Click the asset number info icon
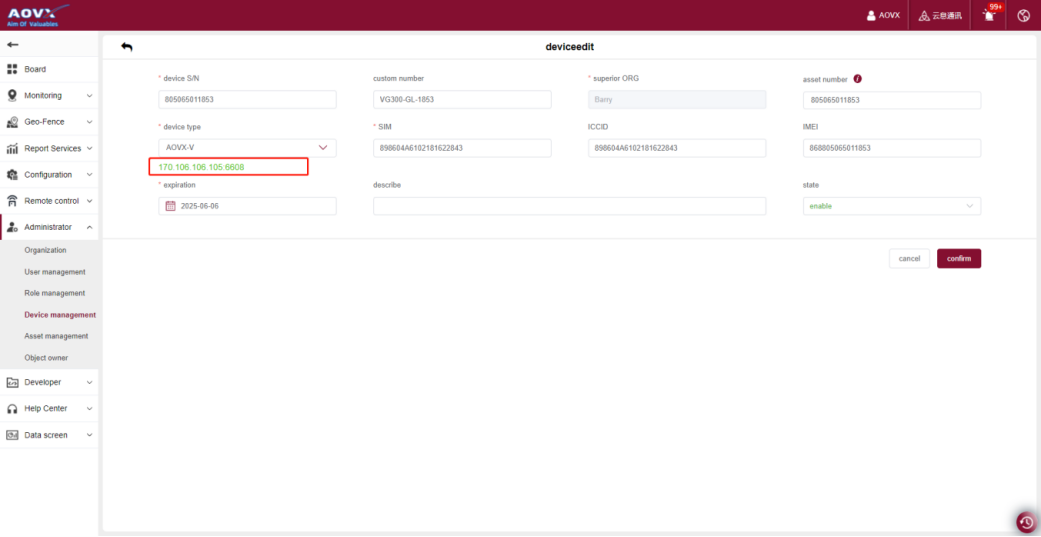This screenshot has height=537, width=1041. click(858, 79)
